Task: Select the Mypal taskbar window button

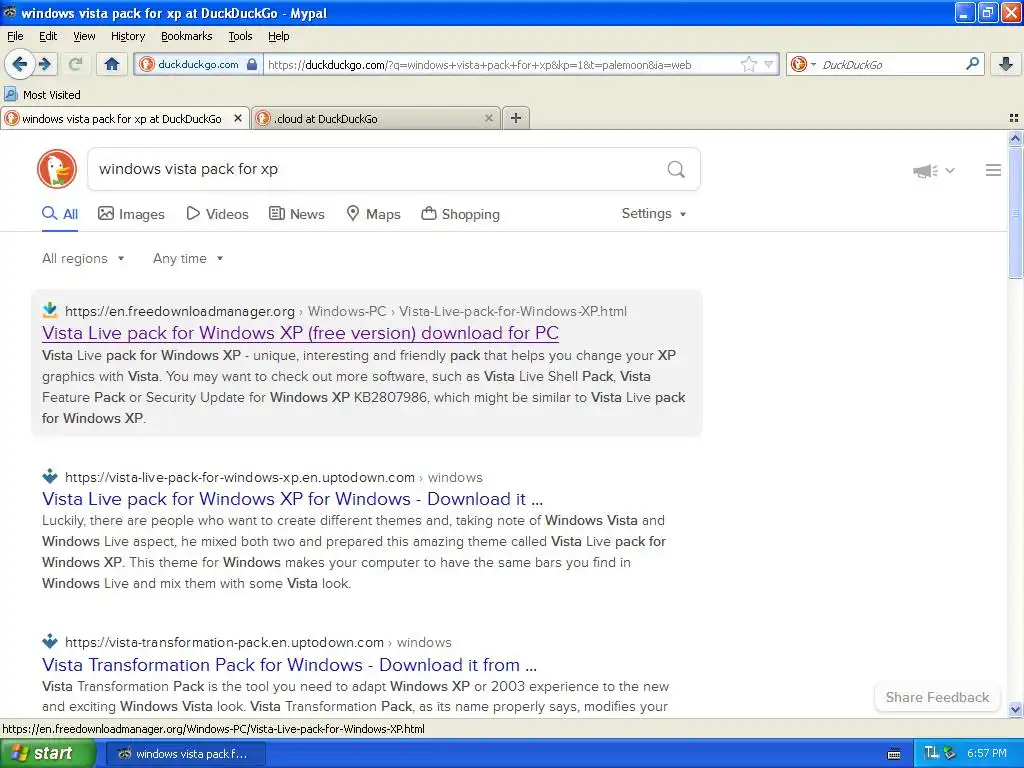Action: point(185,754)
